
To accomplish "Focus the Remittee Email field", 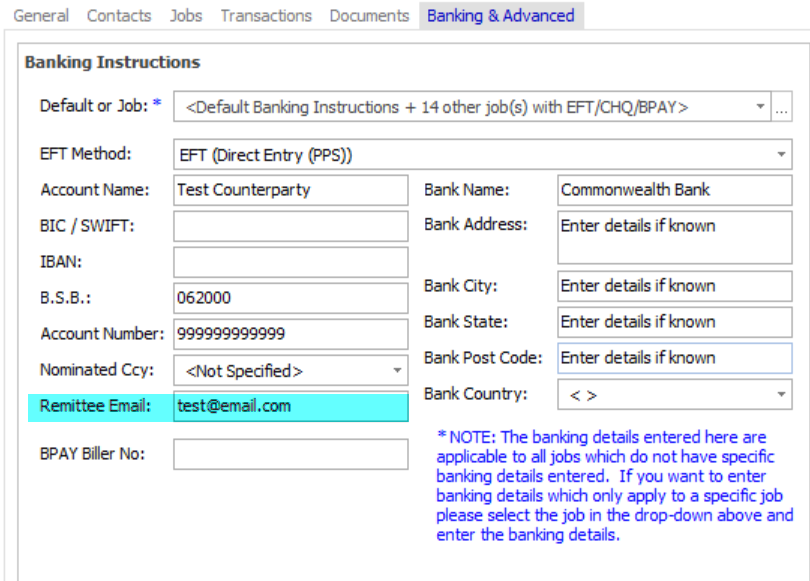I will (290, 407).
